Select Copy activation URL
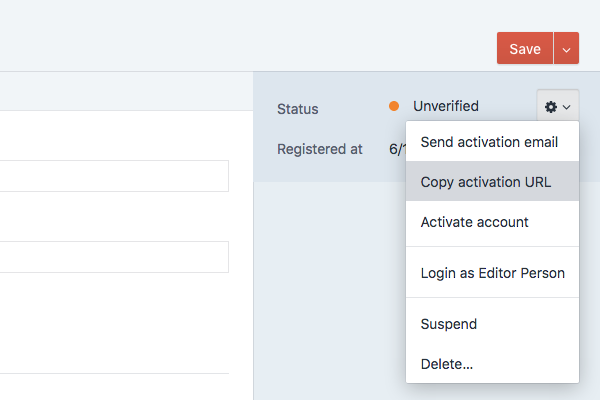 click(492, 181)
